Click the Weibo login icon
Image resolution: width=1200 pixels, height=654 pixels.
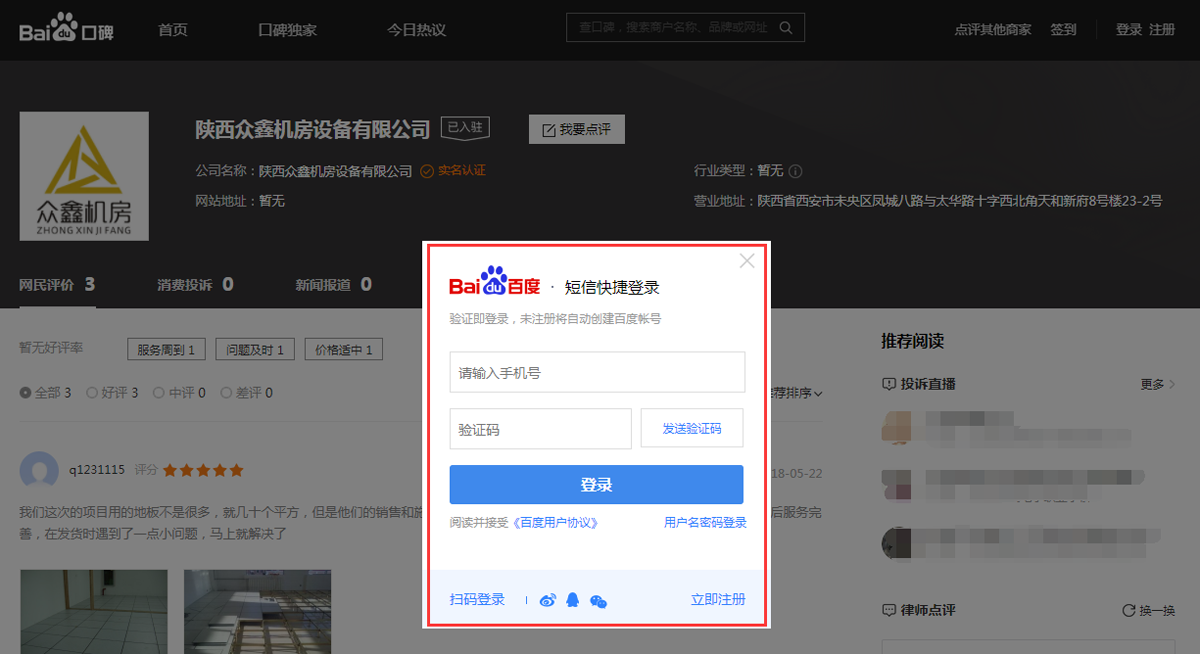[547, 601]
